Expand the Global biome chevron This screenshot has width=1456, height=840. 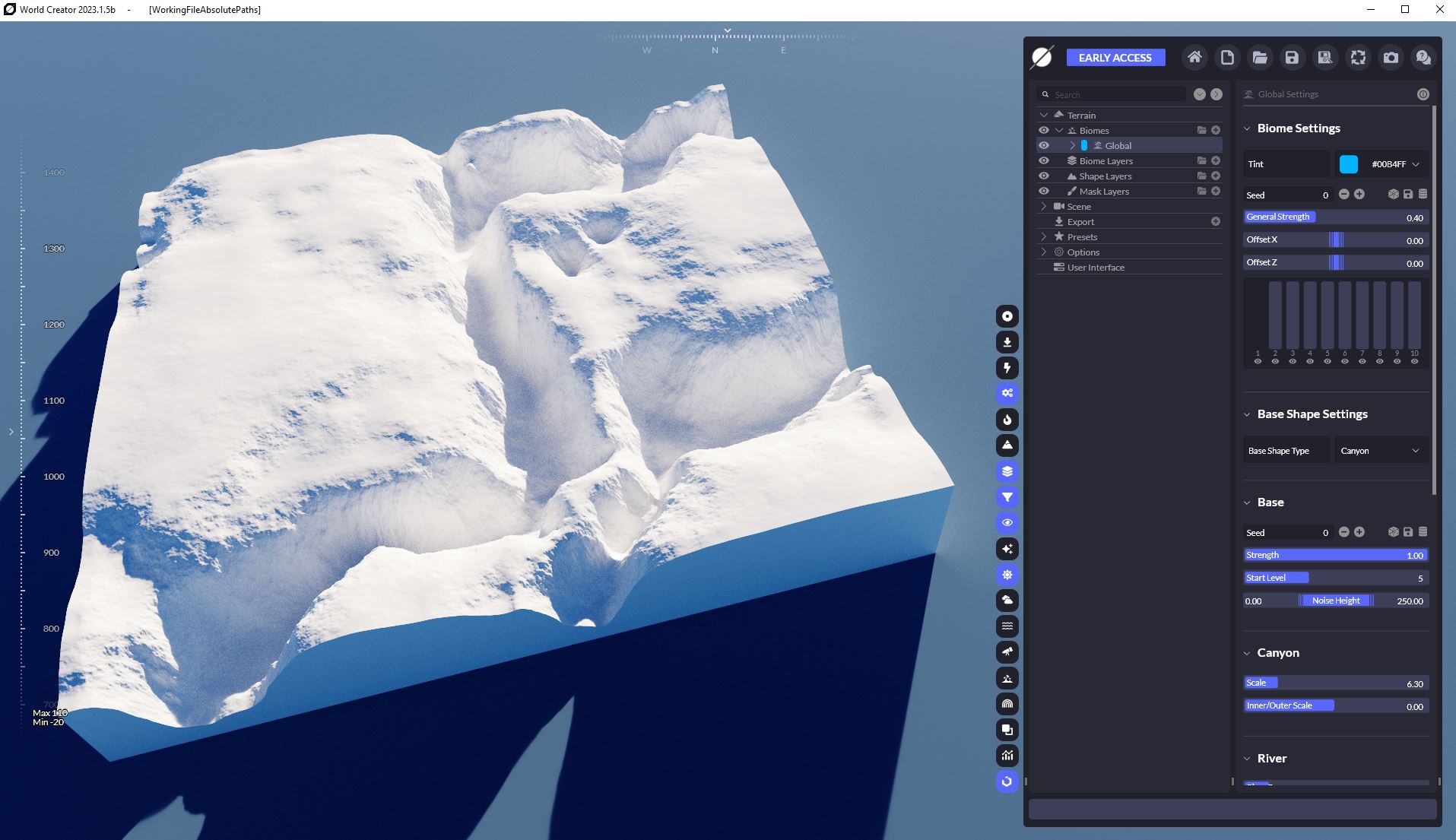click(x=1073, y=146)
